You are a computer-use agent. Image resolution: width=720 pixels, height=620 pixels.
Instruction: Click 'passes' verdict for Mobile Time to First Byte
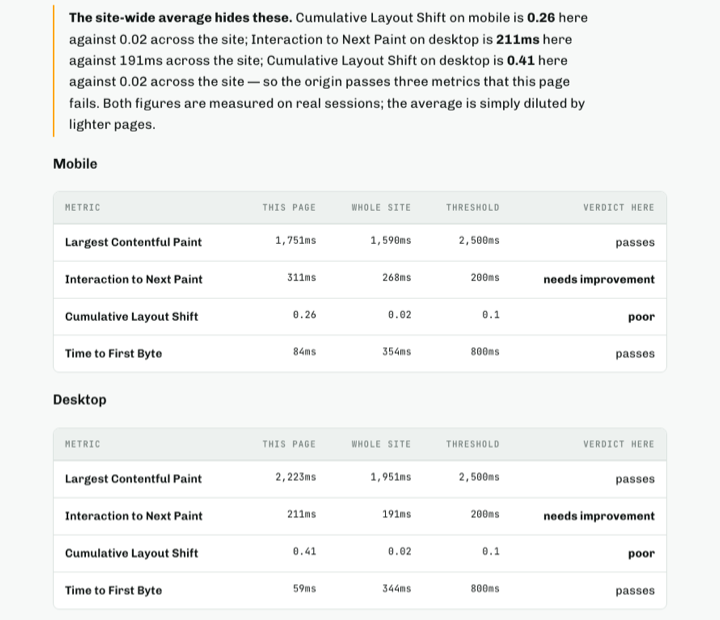click(635, 354)
